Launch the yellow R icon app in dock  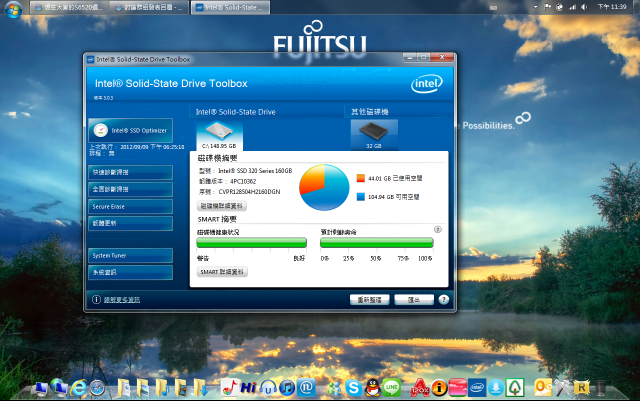[x=581, y=388]
